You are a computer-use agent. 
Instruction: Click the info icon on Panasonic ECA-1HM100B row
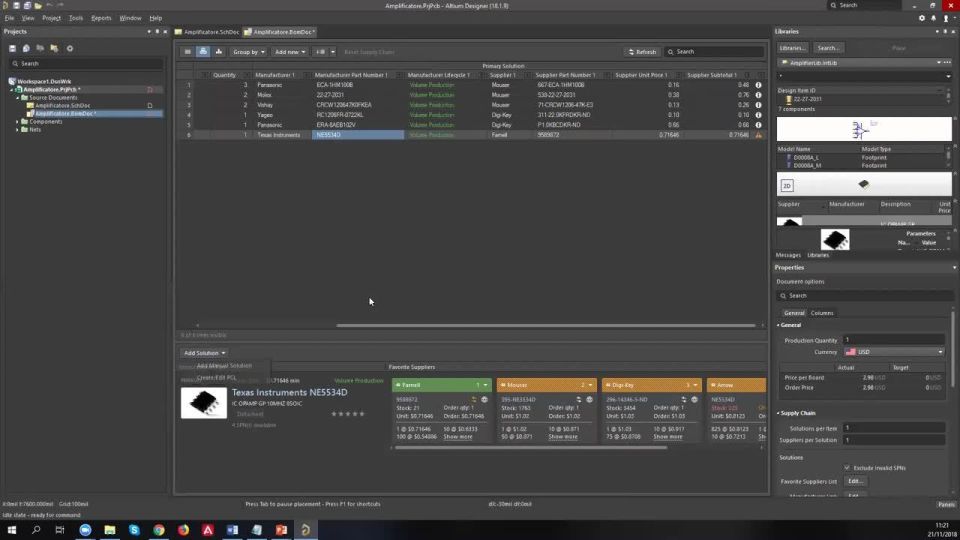758,85
